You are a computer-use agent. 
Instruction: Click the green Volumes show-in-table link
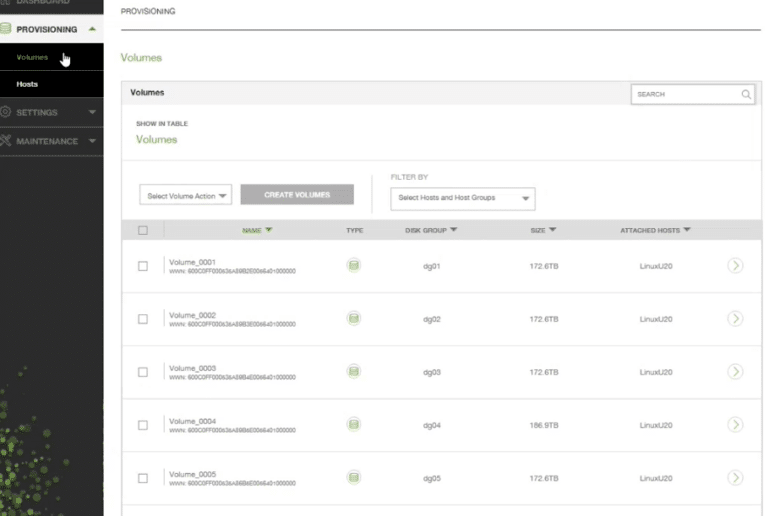coord(157,139)
